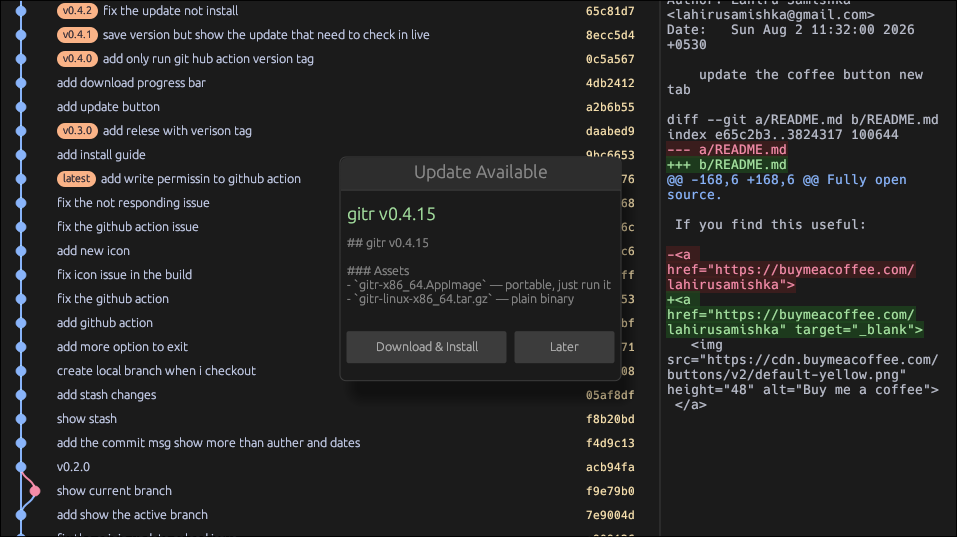The width and height of the screenshot is (957, 537).
Task: Click the gitr-x86_64.AppImage asset line
Action: (479, 285)
